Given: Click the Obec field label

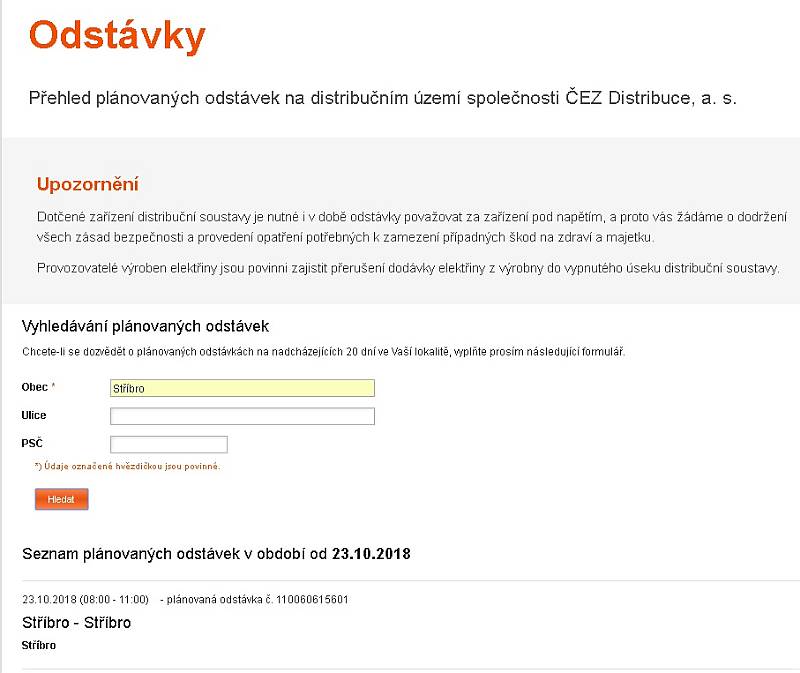Looking at the screenshot, I should (x=35, y=387).
